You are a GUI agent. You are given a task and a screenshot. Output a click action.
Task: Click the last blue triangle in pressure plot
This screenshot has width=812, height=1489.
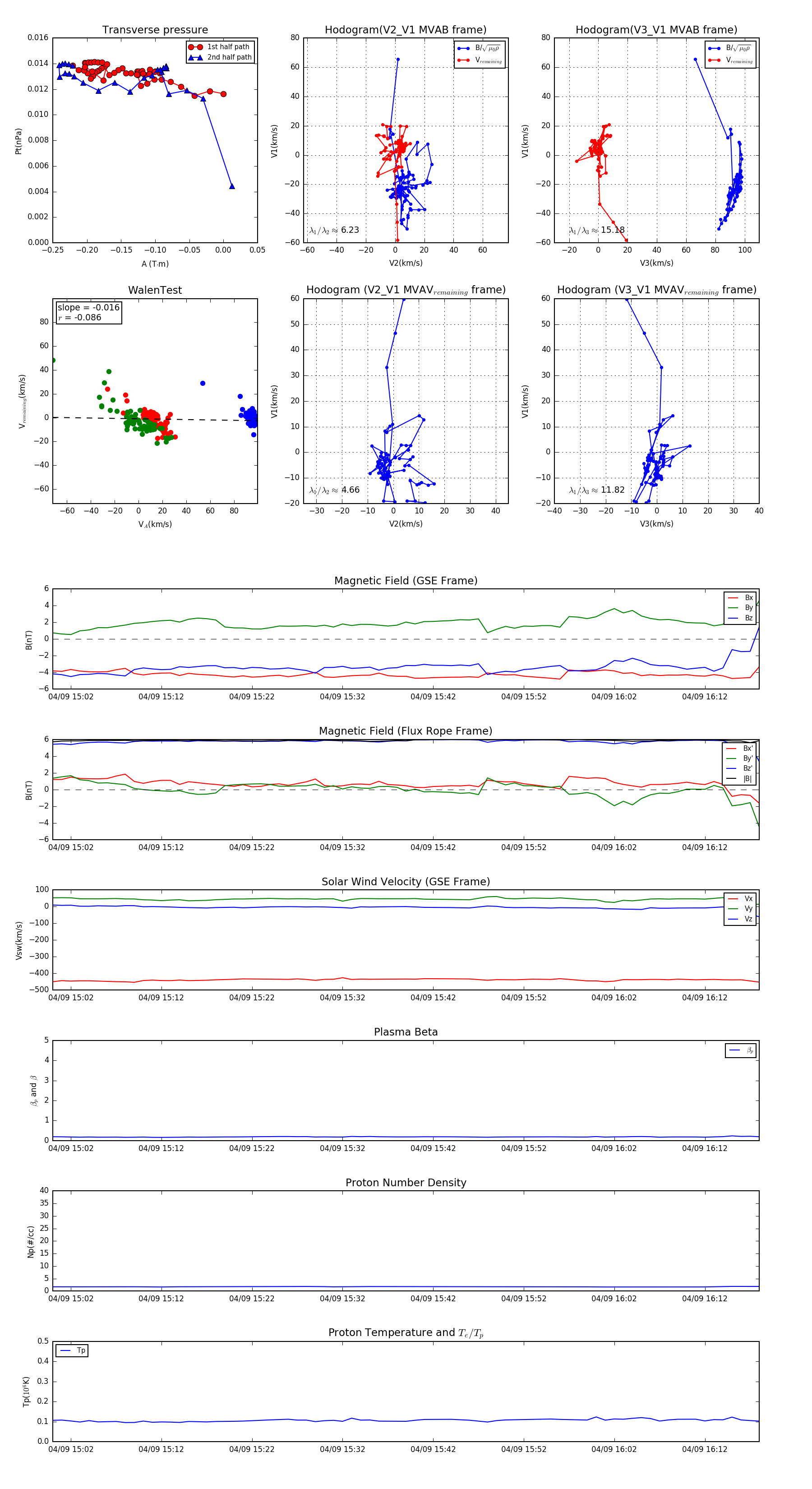click(x=232, y=186)
